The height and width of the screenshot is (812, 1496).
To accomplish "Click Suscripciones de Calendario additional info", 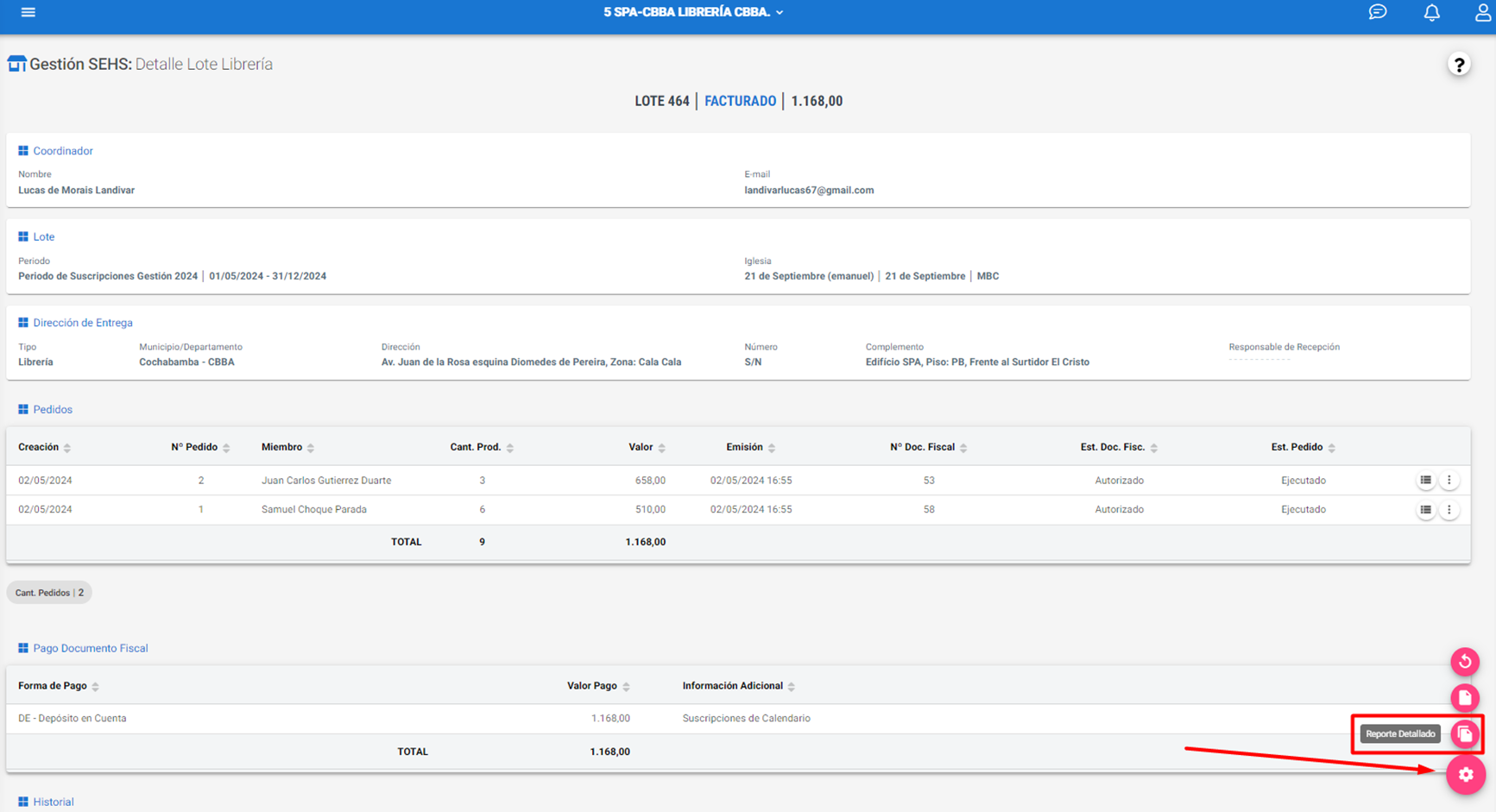I will pyautogui.click(x=746, y=718).
